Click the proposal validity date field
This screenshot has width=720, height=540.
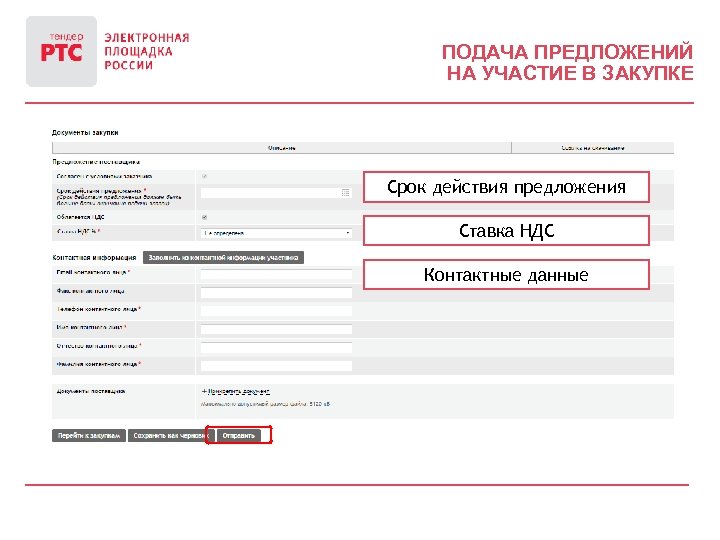point(276,192)
